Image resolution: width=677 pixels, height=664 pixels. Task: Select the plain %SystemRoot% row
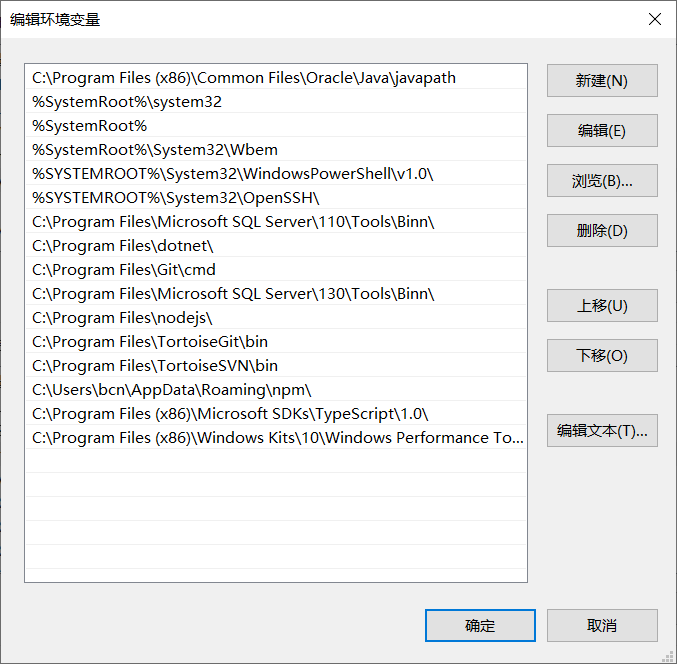pyautogui.click(x=276, y=126)
